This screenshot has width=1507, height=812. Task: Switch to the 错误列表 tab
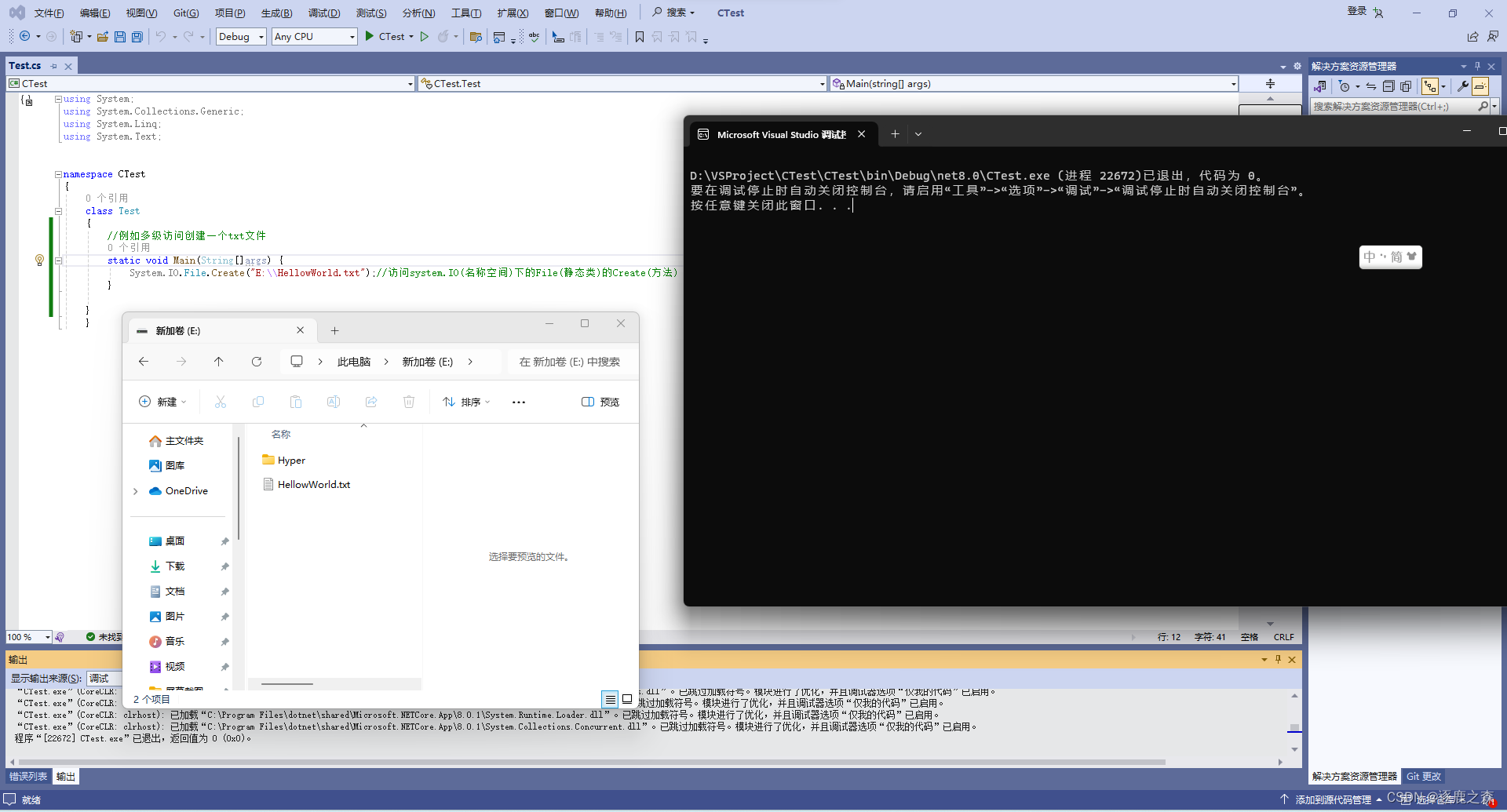point(28,777)
